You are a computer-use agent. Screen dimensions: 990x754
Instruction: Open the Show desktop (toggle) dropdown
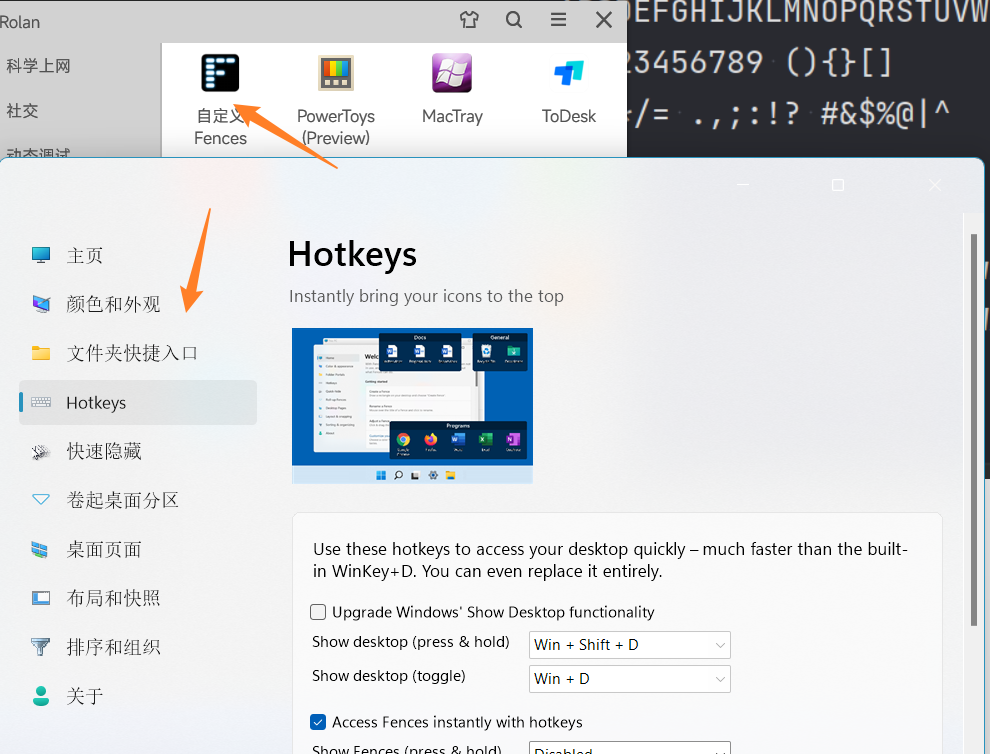click(x=629, y=679)
